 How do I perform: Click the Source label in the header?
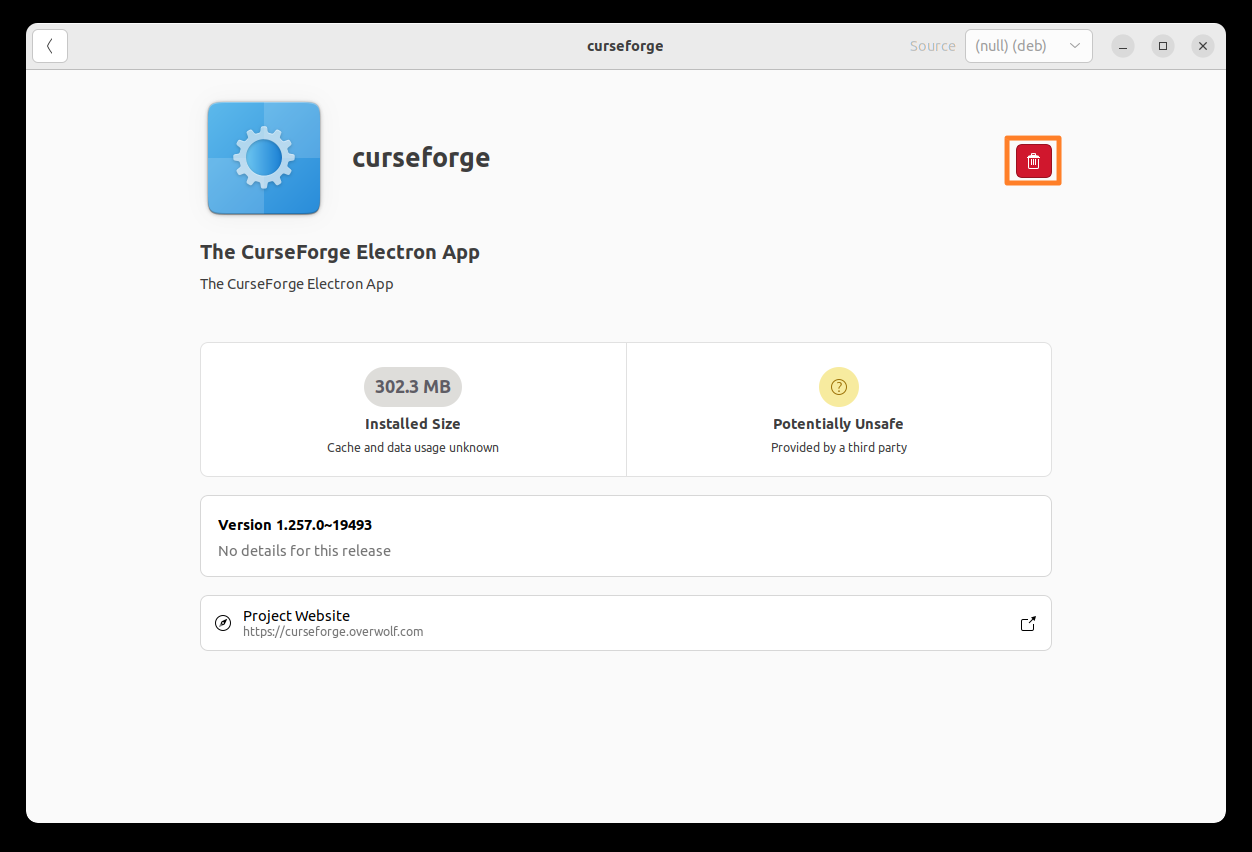[x=932, y=46]
